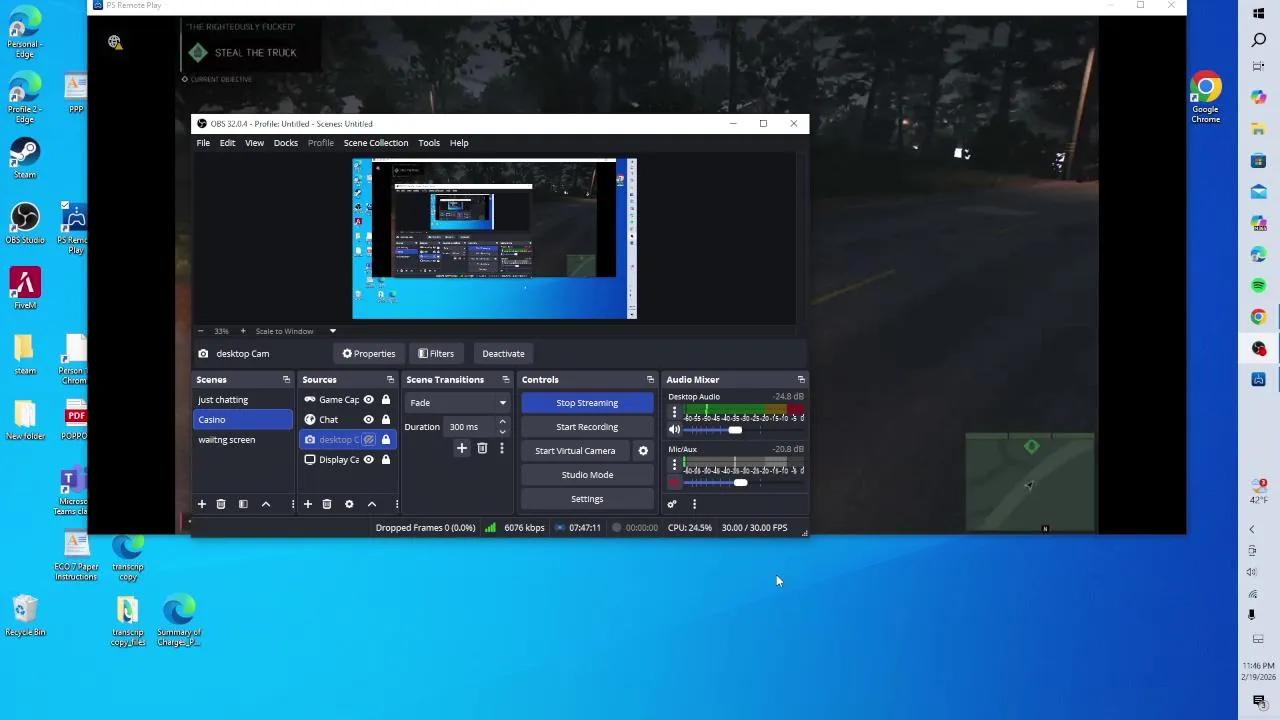Open scene filters icon in Scenes panel
The image size is (1280, 720).
[243, 504]
